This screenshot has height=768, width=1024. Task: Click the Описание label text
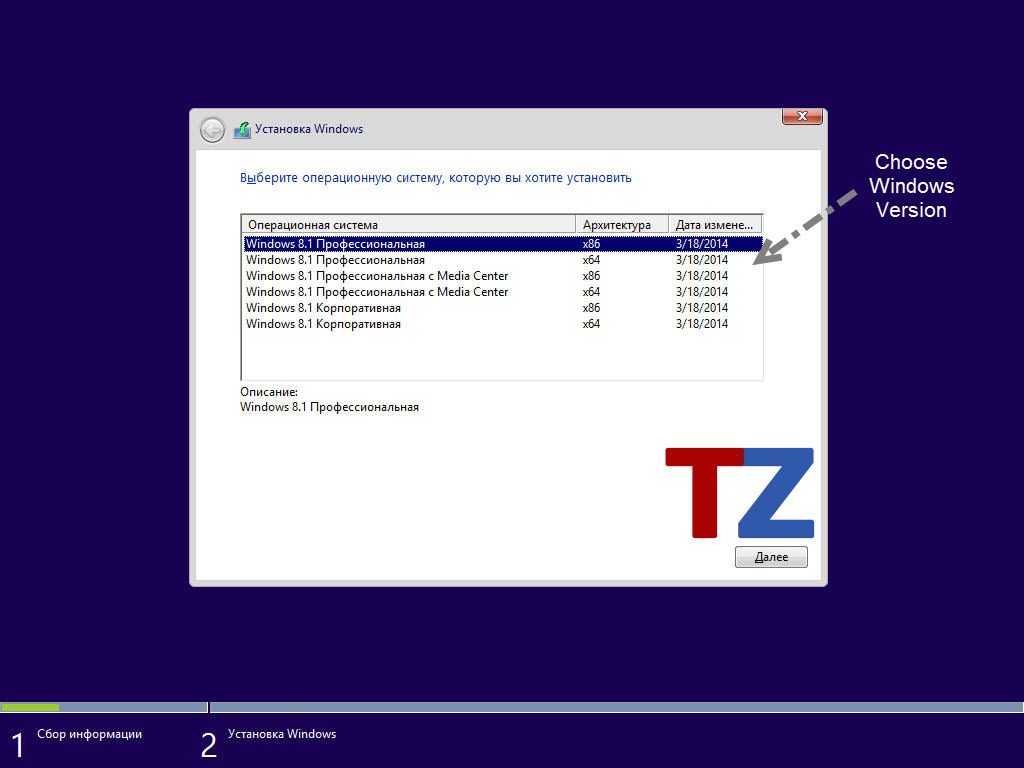(x=269, y=392)
